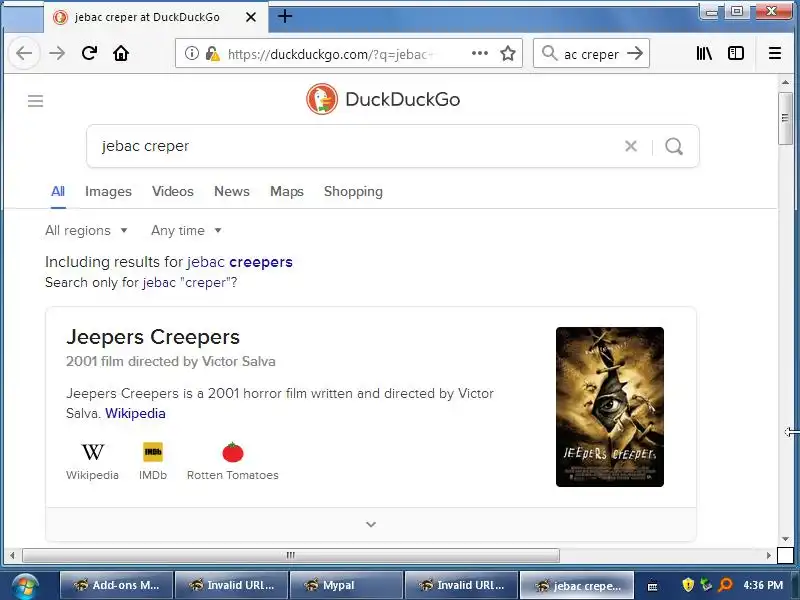Submit browser search box with arrow
Image resolution: width=800 pixels, height=600 pixels.
(635, 53)
